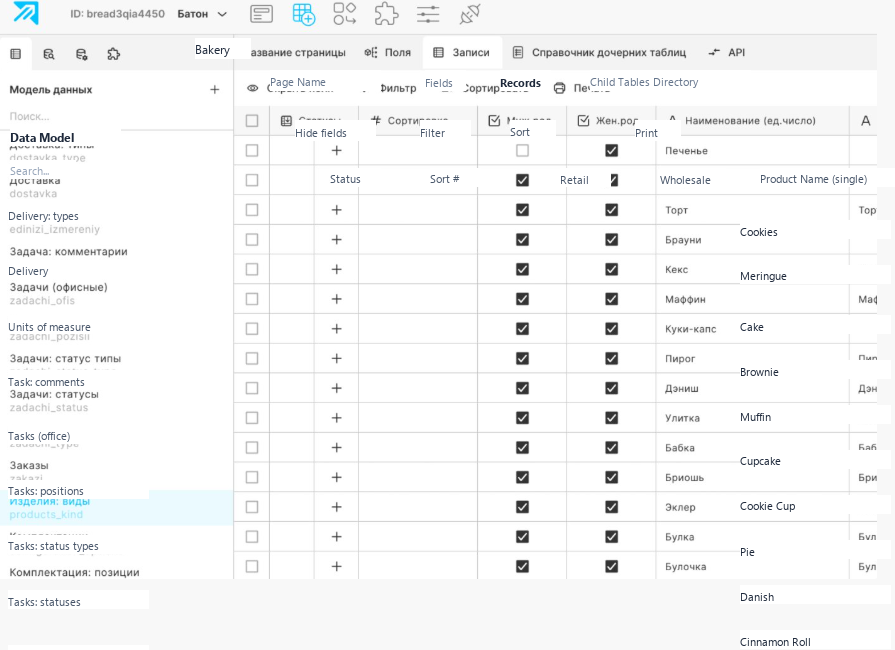Add a table with plus beside Модель данных
895x650 pixels.
point(215,90)
